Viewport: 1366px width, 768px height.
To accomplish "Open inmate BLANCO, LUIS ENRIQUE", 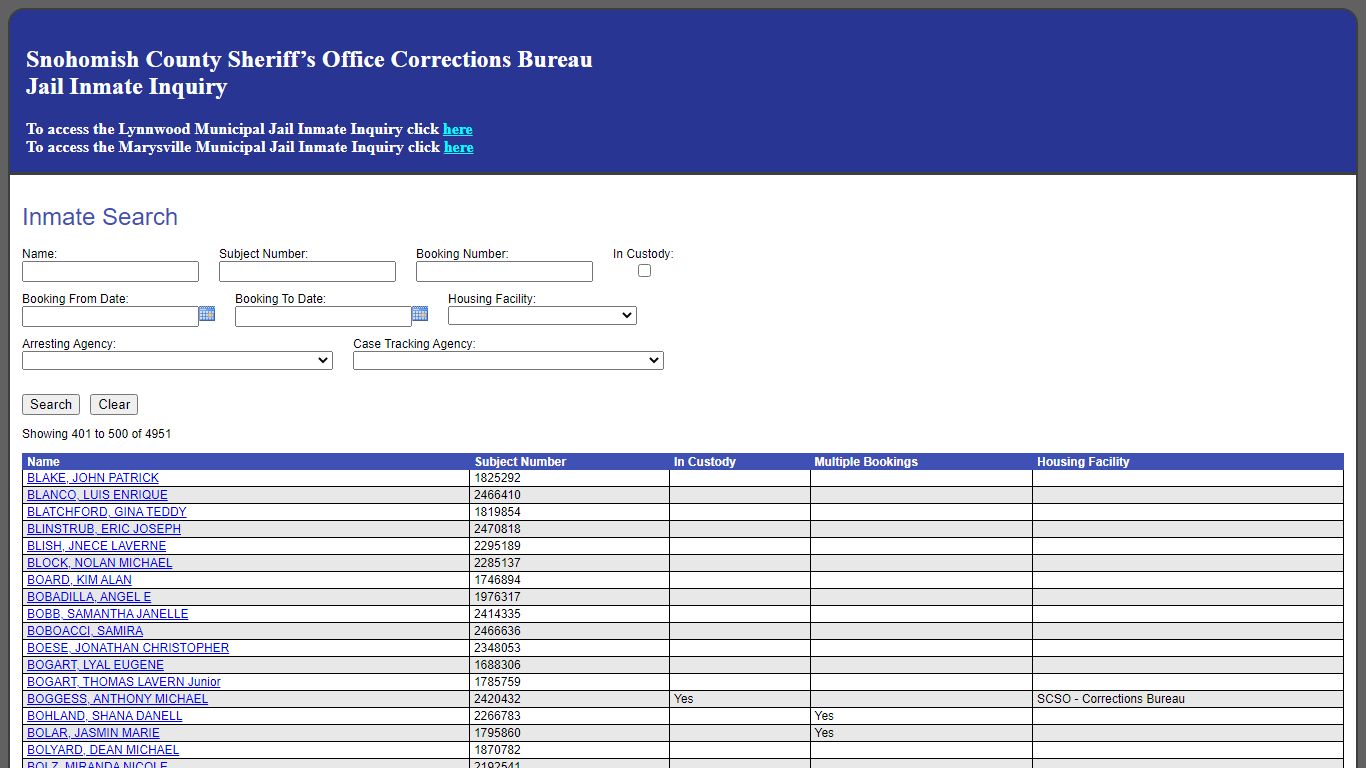I will [97, 495].
